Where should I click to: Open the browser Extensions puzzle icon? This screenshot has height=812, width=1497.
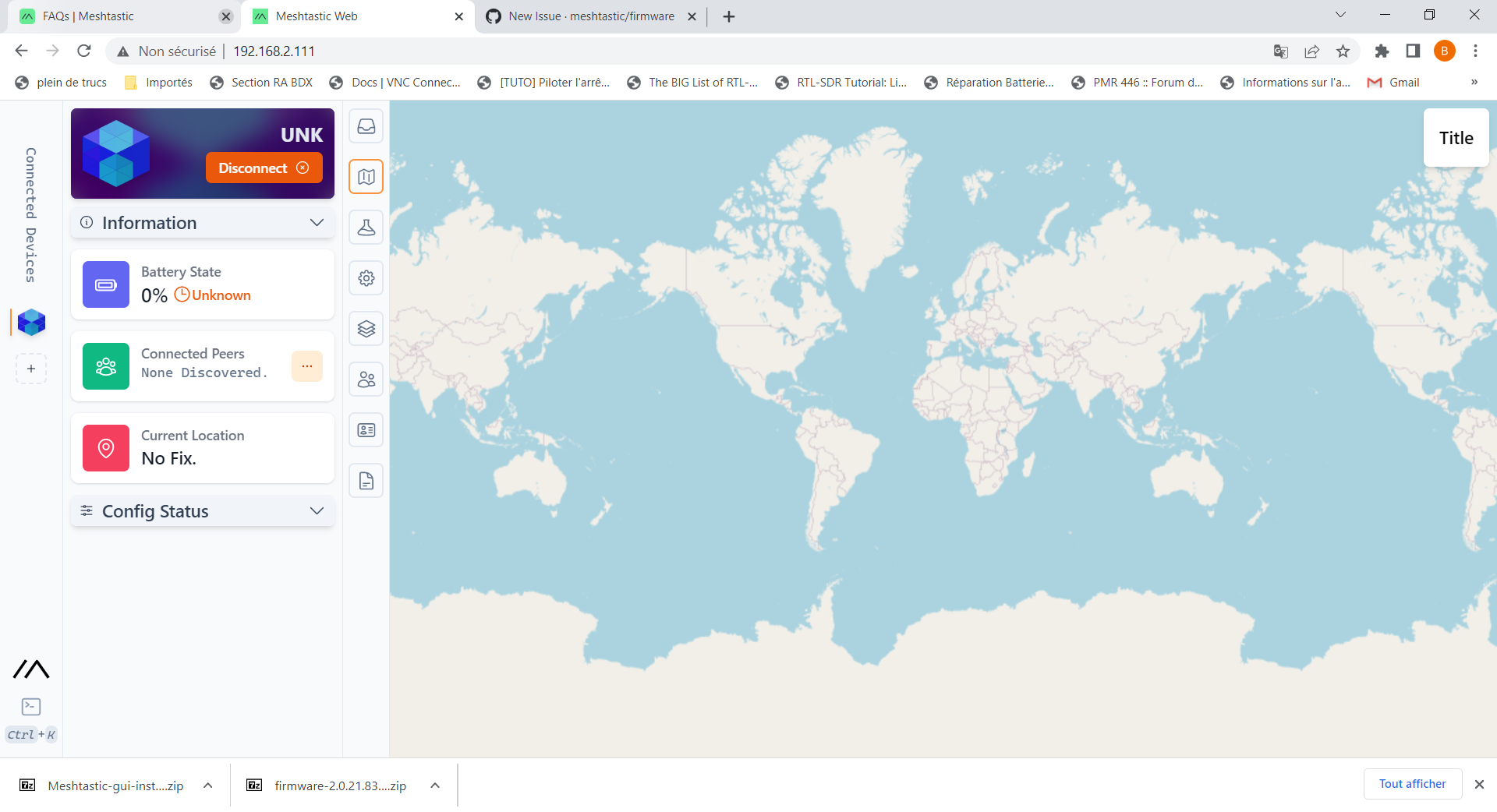click(1382, 51)
